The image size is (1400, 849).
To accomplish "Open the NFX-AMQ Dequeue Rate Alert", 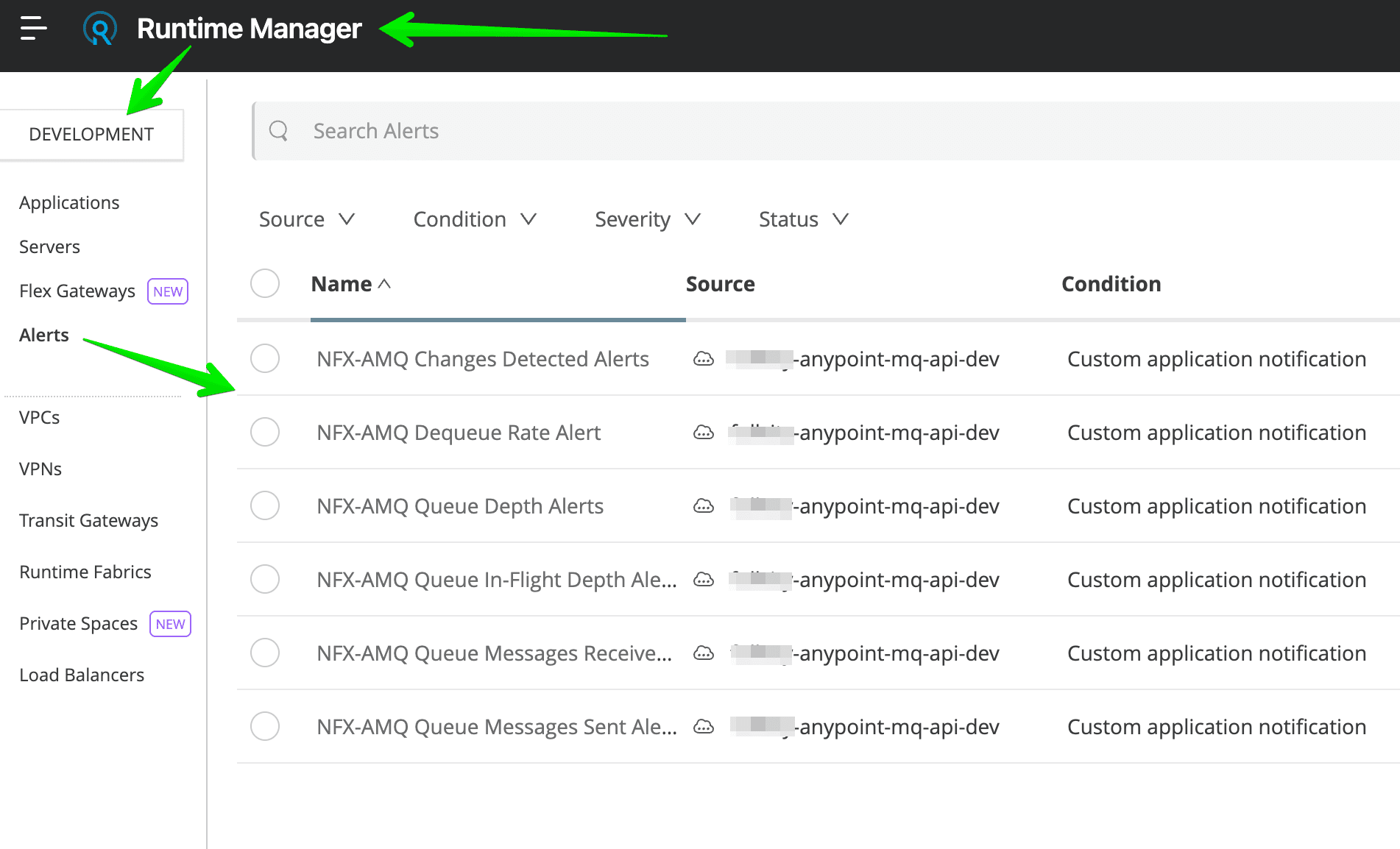I will point(459,433).
